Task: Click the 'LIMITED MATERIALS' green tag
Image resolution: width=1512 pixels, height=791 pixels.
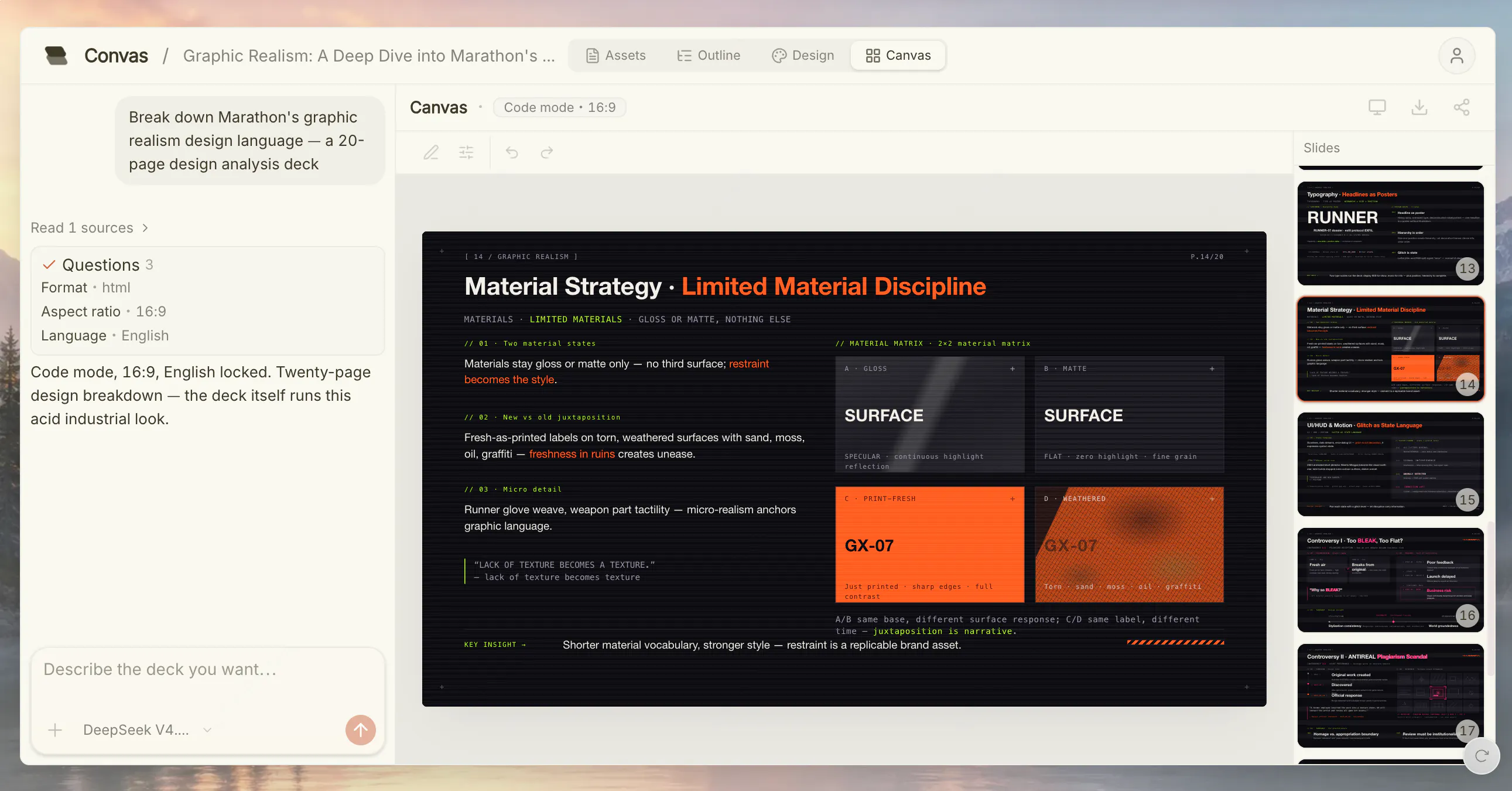Action: [576, 319]
